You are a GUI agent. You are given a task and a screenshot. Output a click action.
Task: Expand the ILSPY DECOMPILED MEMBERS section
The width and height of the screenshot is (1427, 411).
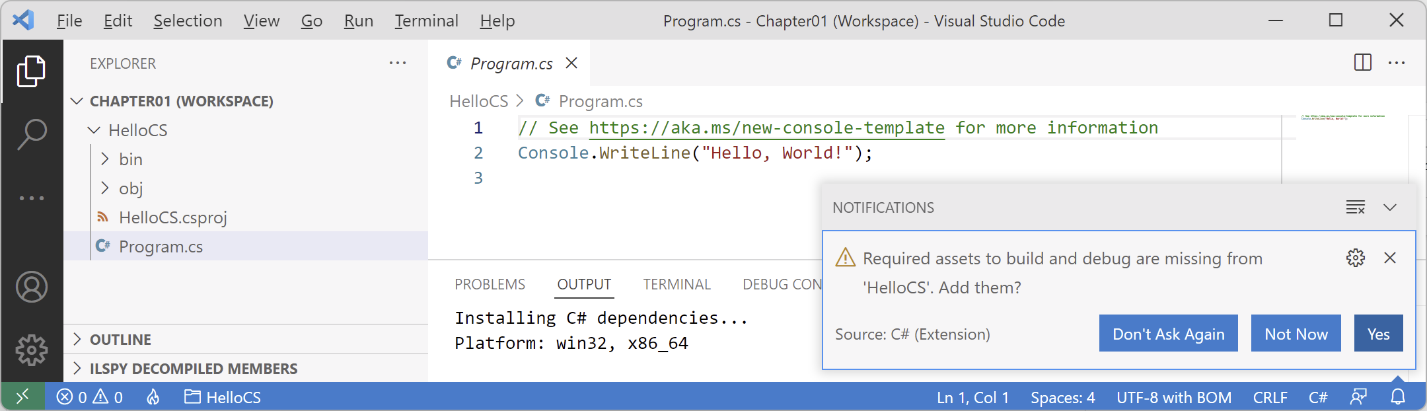[x=246, y=368]
